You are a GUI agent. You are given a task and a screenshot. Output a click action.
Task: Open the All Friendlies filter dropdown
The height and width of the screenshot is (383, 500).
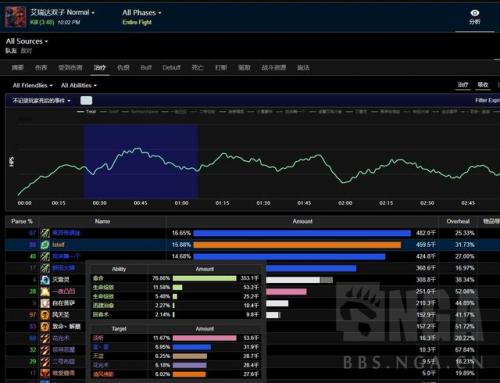point(33,85)
